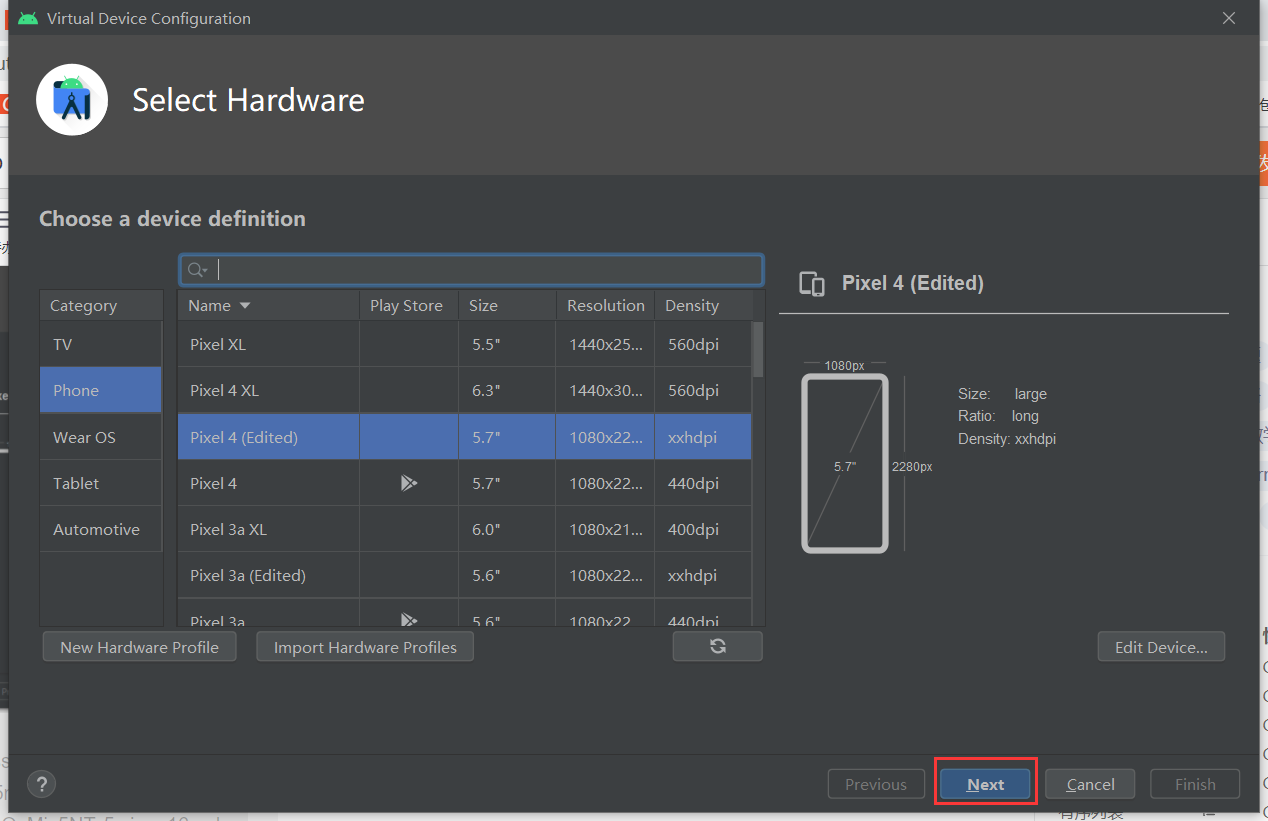Click the Edit Device button
Image resolution: width=1268 pixels, height=821 pixels.
tap(1161, 647)
